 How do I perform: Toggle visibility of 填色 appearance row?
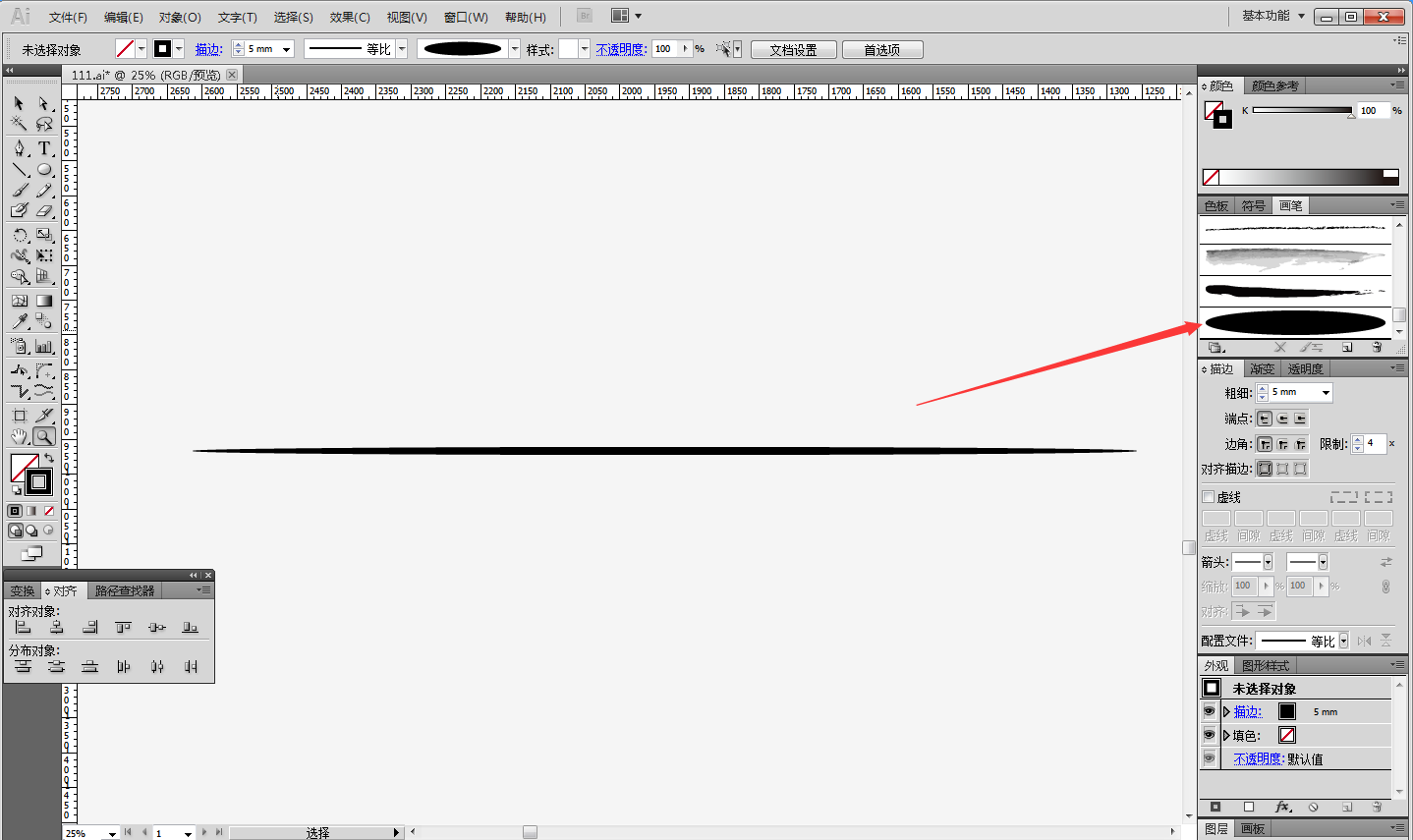click(x=1210, y=735)
